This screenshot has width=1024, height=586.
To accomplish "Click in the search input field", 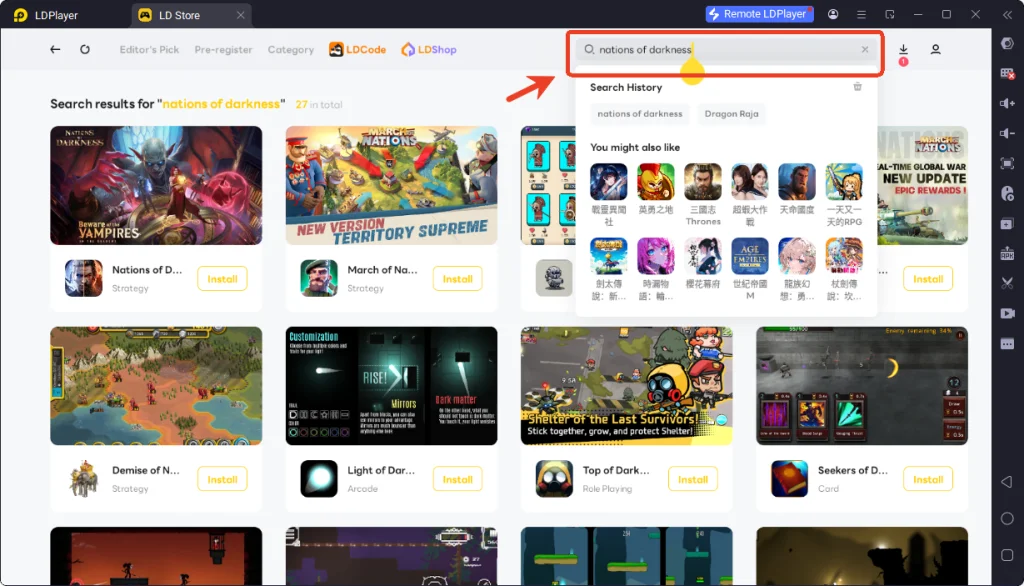I will [x=725, y=50].
